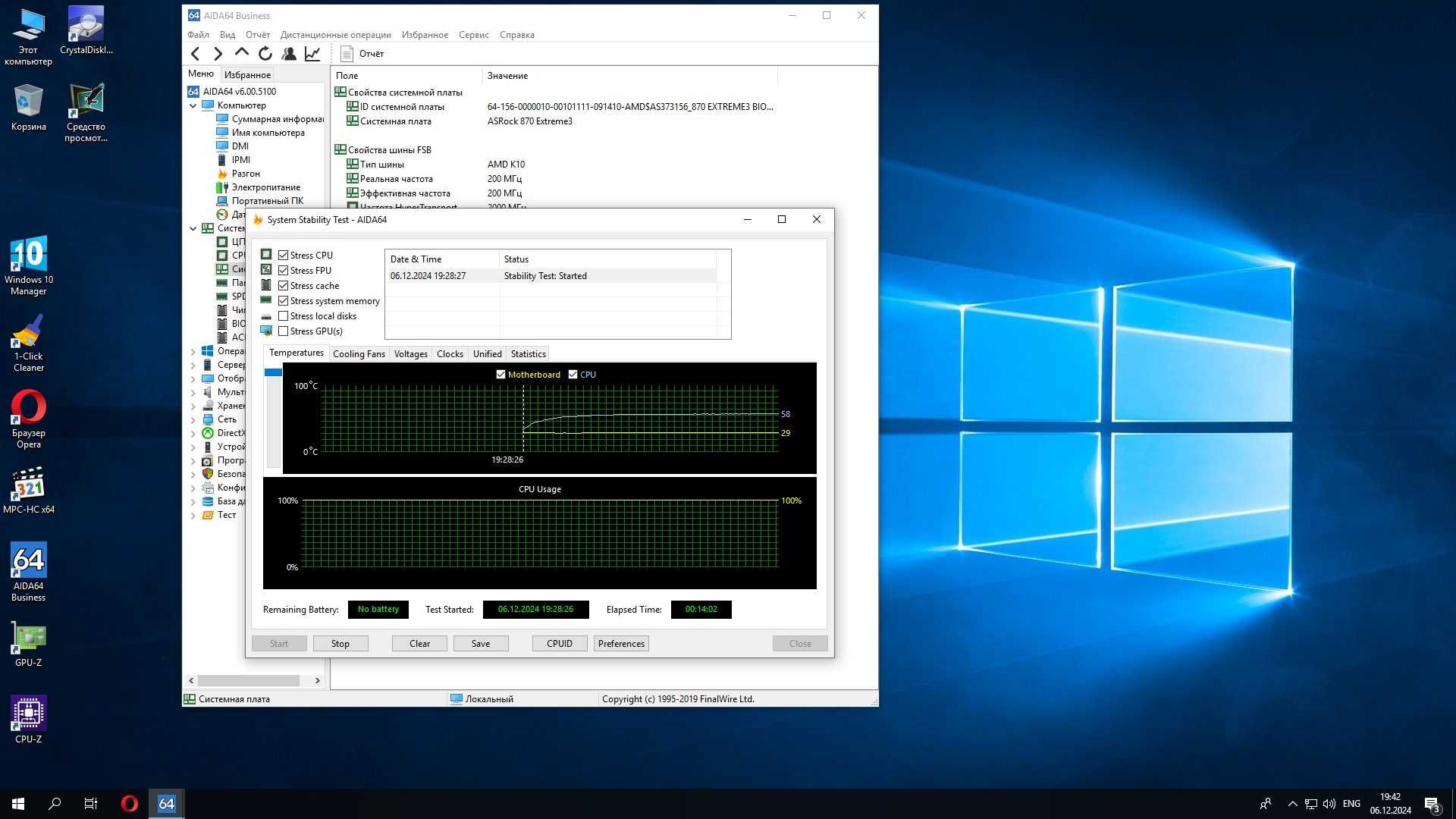Switch to the Избранное sidebar tab
The width and height of the screenshot is (1456, 819).
[247, 75]
